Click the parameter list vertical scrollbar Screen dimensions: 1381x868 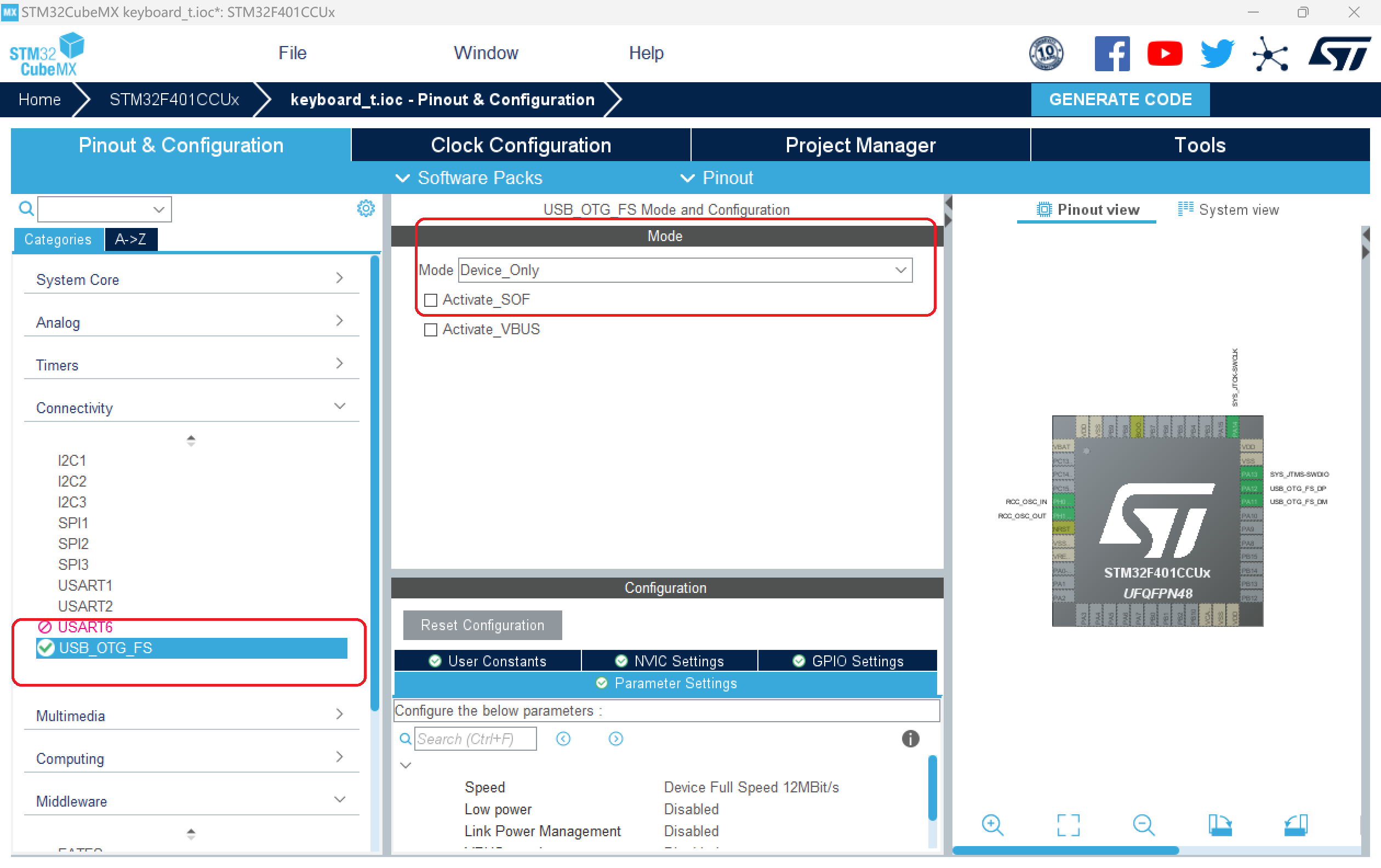(x=933, y=788)
